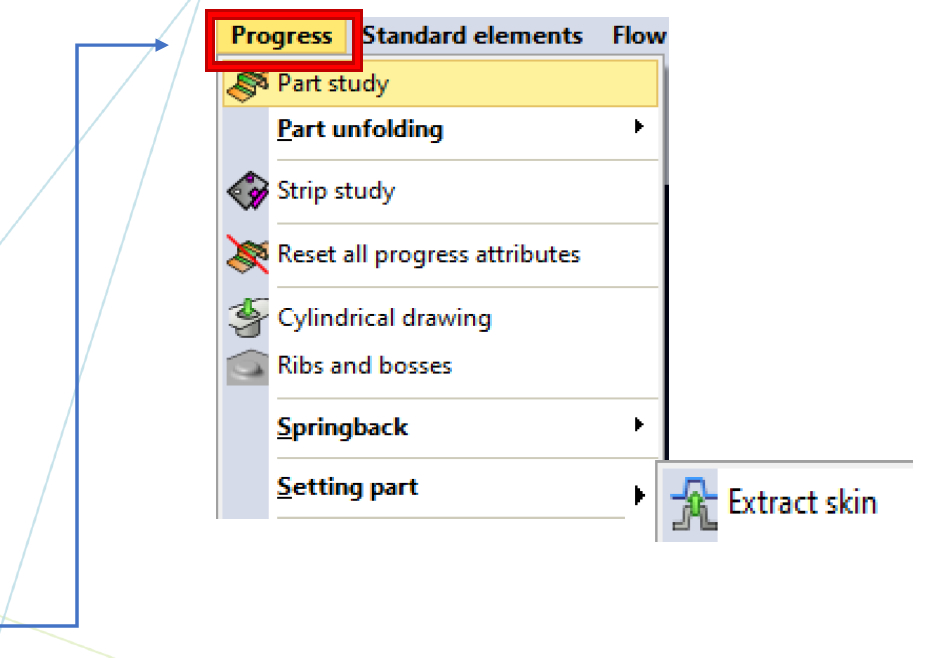Open the Flow menu
Screen dimensions: 950x658
(639, 36)
